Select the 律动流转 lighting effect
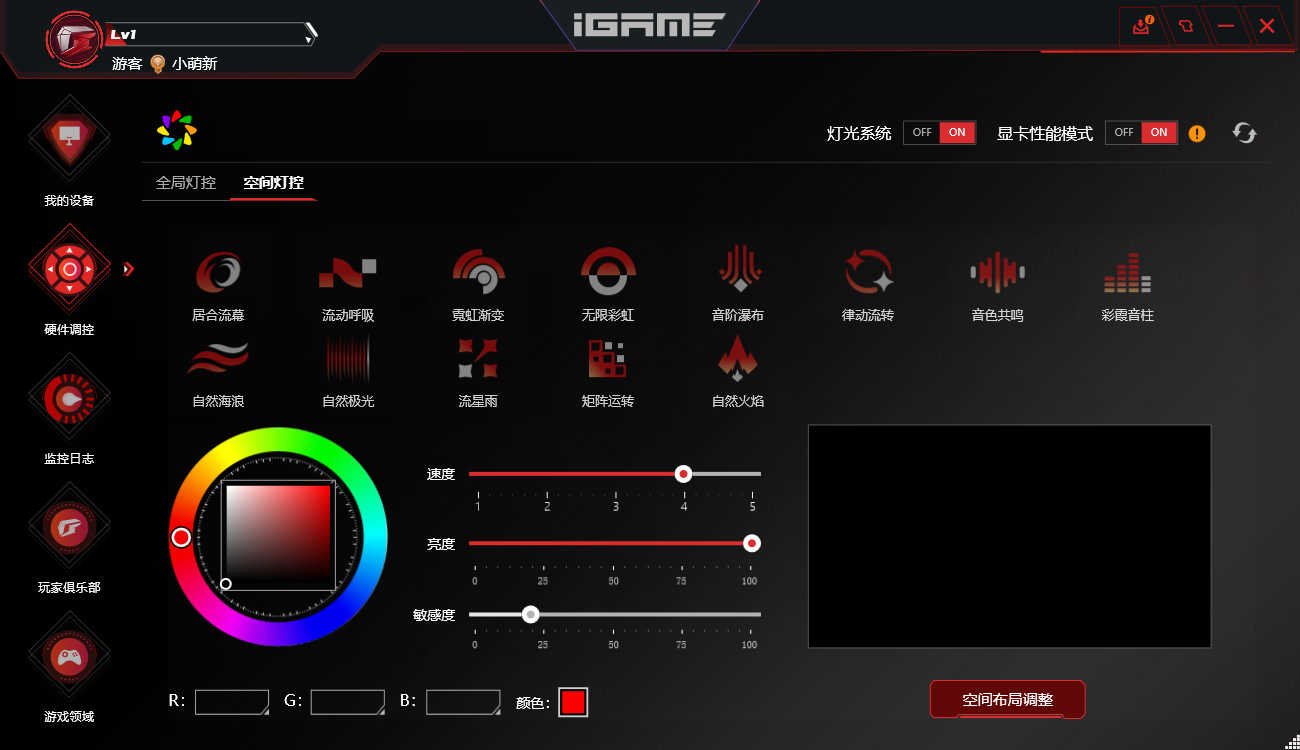Image resolution: width=1300 pixels, height=750 pixels. 868,283
